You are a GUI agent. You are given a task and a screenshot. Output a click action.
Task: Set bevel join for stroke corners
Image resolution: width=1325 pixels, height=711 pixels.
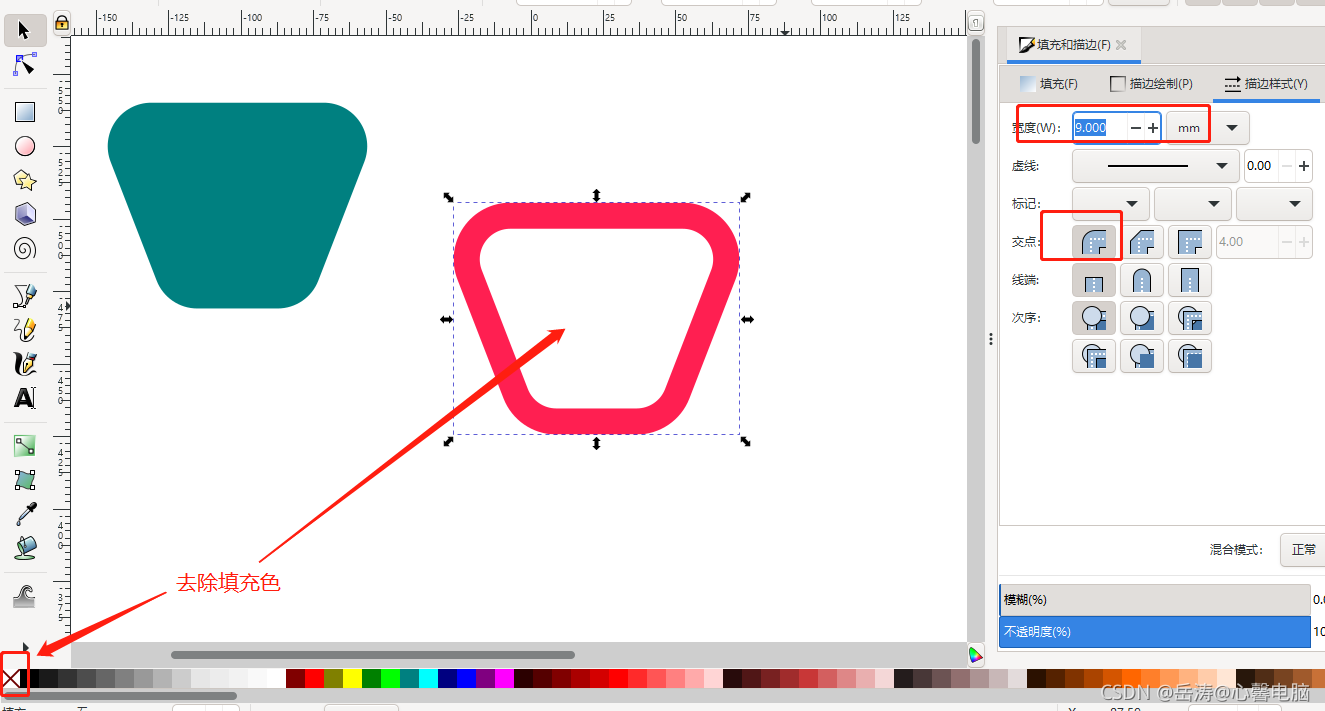pyautogui.click(x=1142, y=242)
